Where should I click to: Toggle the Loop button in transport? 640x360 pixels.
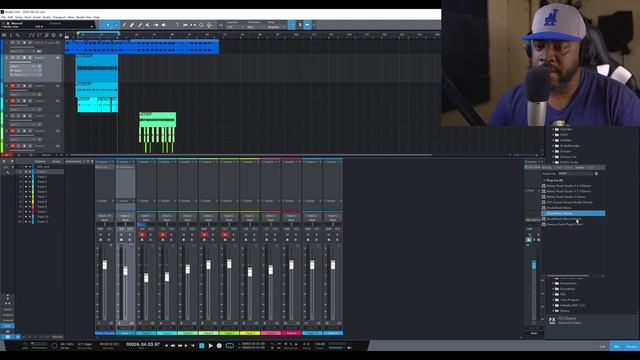click(x=230, y=346)
